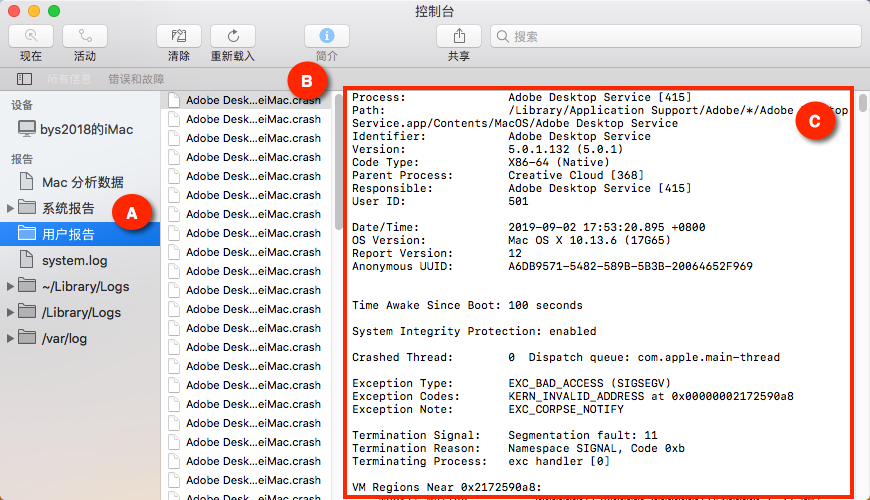Click 'Time Awake Since Boot: 100 seconds'
This screenshot has height=500, width=870.
tap(467, 305)
